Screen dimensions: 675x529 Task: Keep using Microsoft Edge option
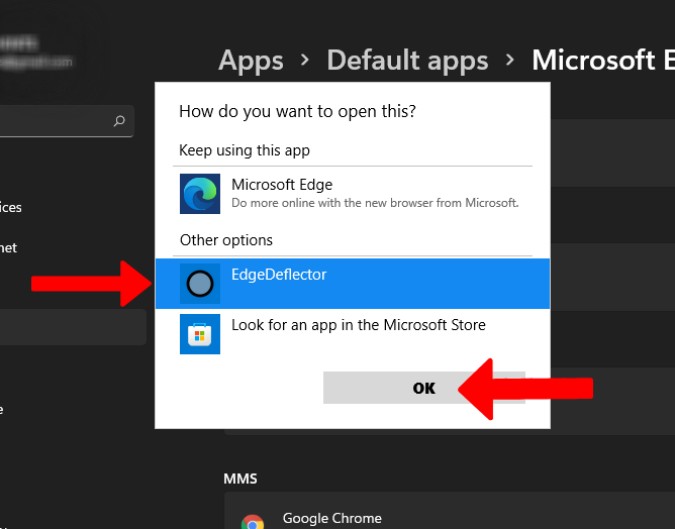click(x=353, y=194)
